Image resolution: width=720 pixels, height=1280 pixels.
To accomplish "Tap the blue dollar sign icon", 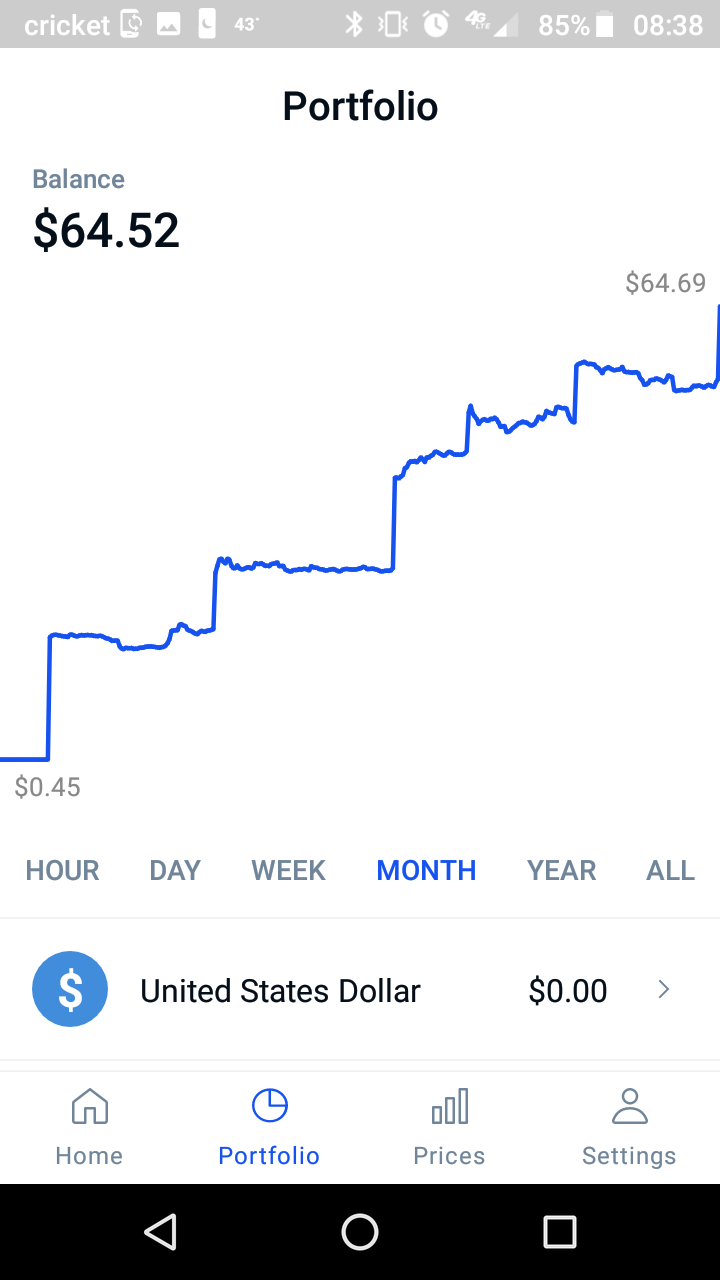I will [x=70, y=989].
